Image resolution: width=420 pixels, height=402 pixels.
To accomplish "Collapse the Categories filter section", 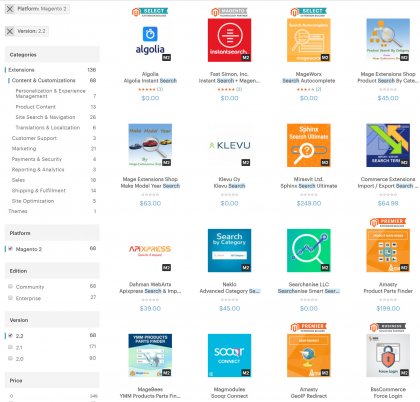I will (52, 55).
